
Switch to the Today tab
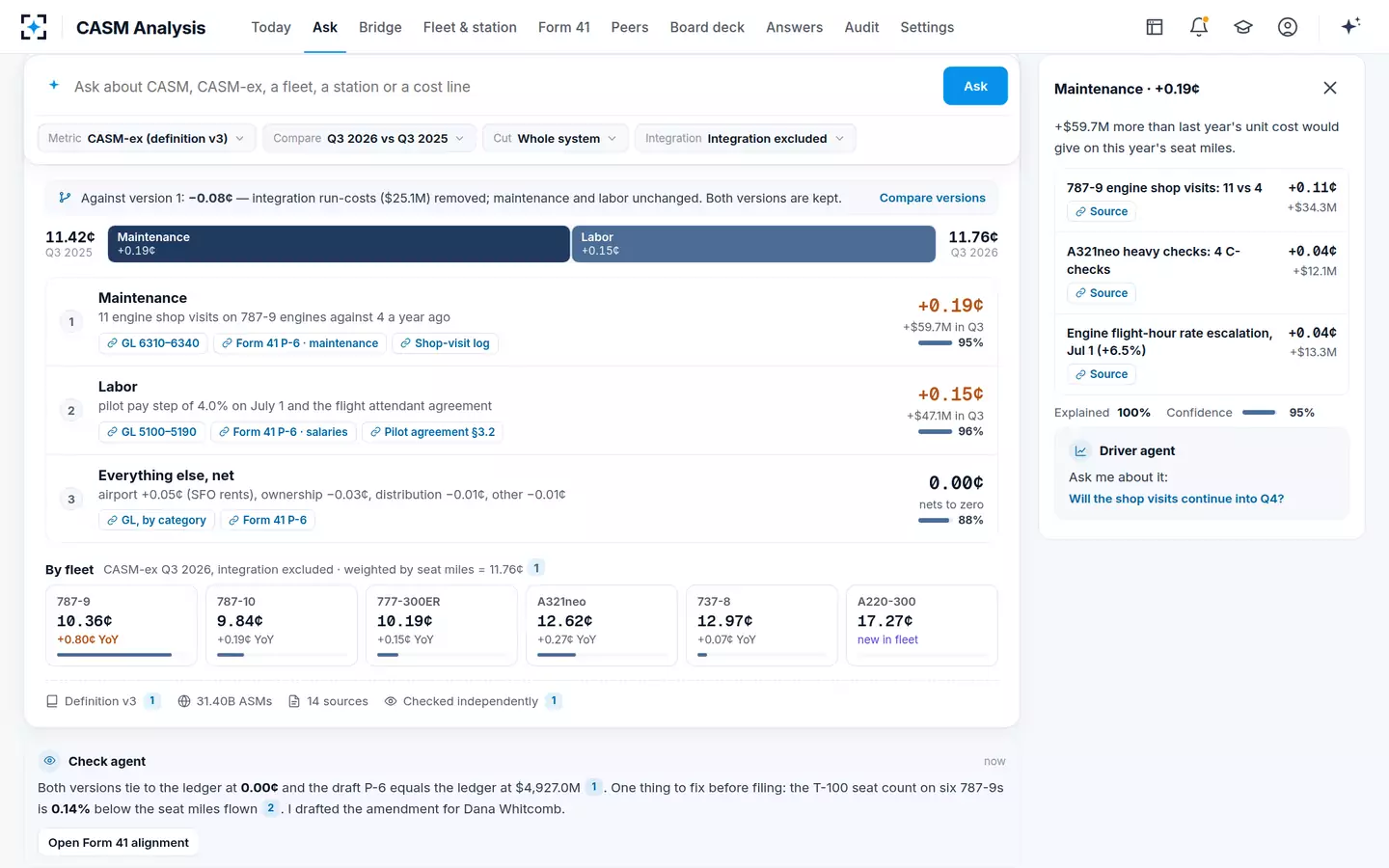pos(271,27)
